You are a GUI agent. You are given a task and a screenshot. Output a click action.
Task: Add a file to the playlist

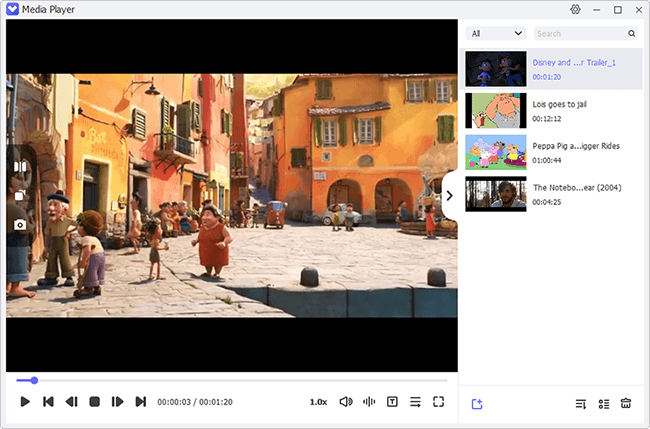[x=477, y=403]
